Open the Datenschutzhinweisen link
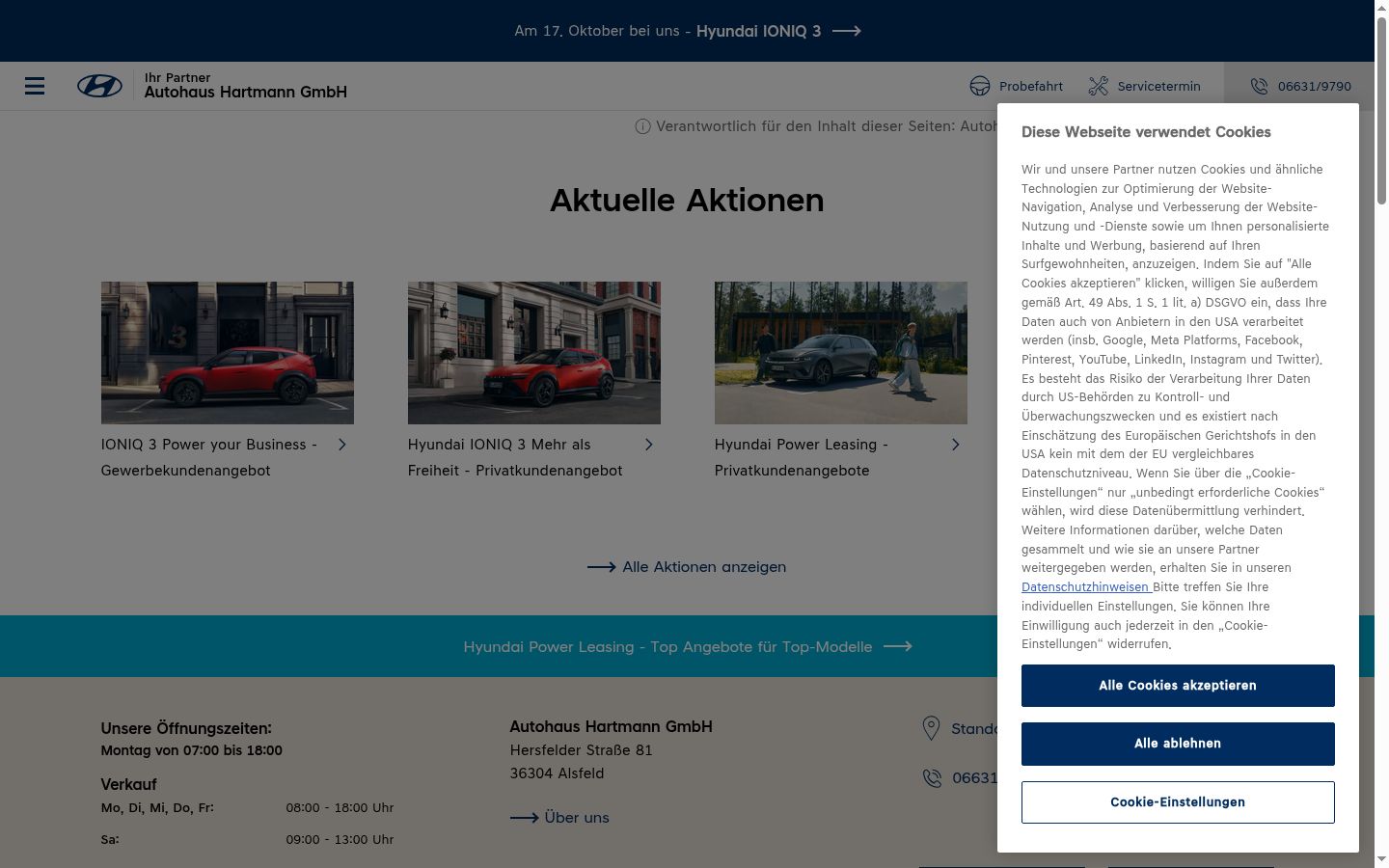 1085,587
